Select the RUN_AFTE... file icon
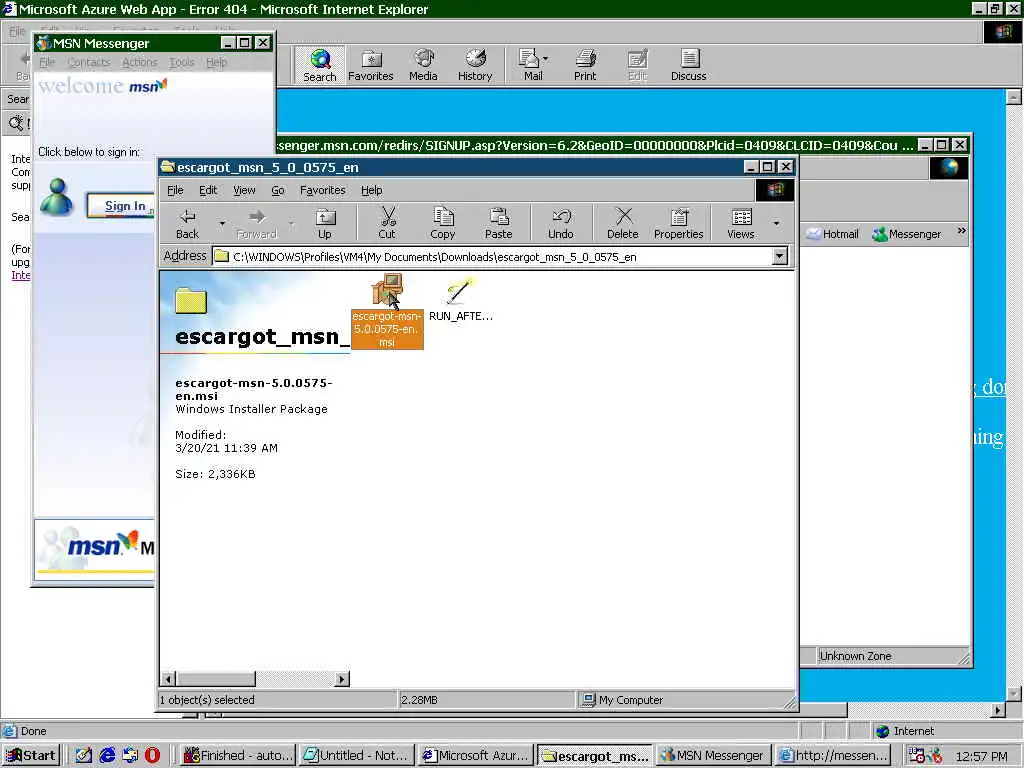This screenshot has width=1024, height=768. click(x=460, y=300)
